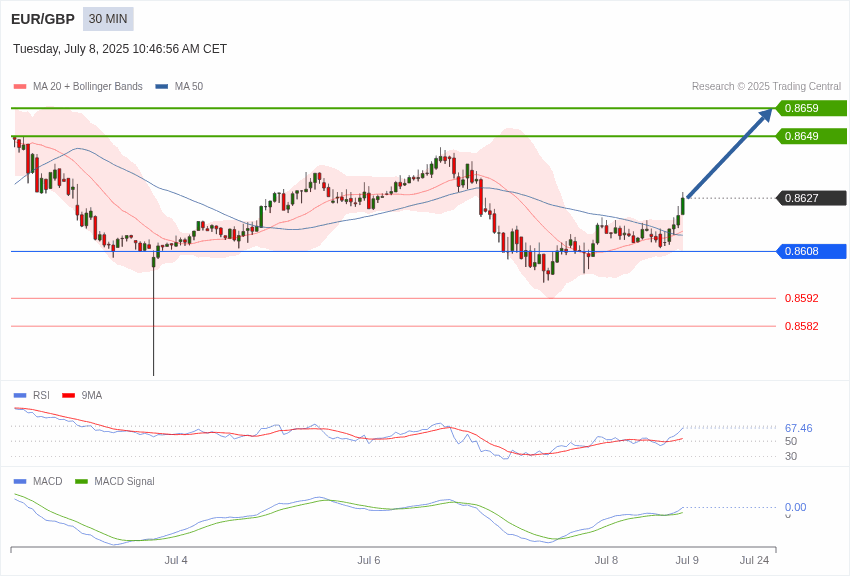This screenshot has width=850, height=576.
Task: Click the 0.8659 resistance price label
Action: (x=812, y=108)
